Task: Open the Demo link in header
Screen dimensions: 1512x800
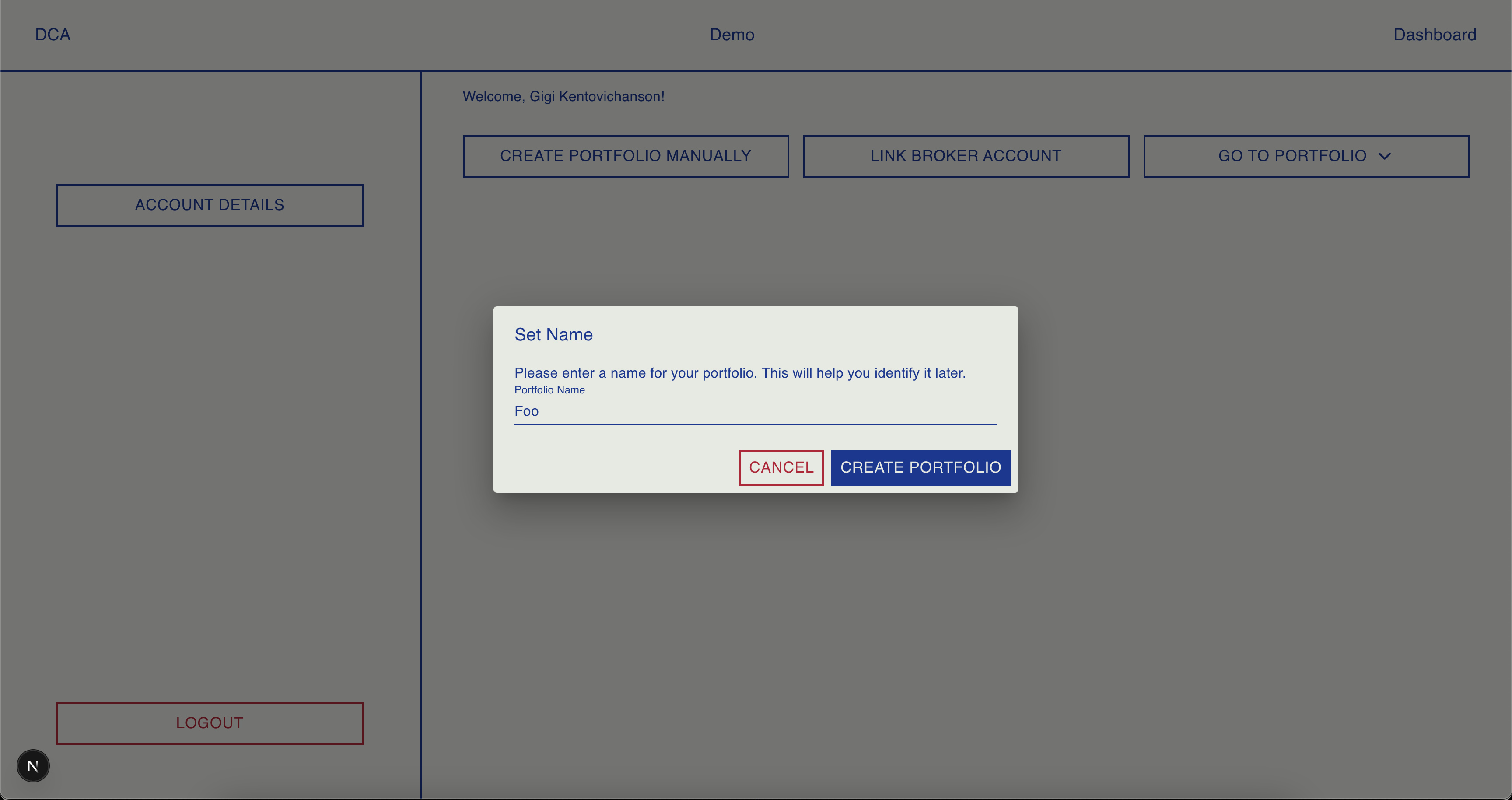Action: point(731,35)
